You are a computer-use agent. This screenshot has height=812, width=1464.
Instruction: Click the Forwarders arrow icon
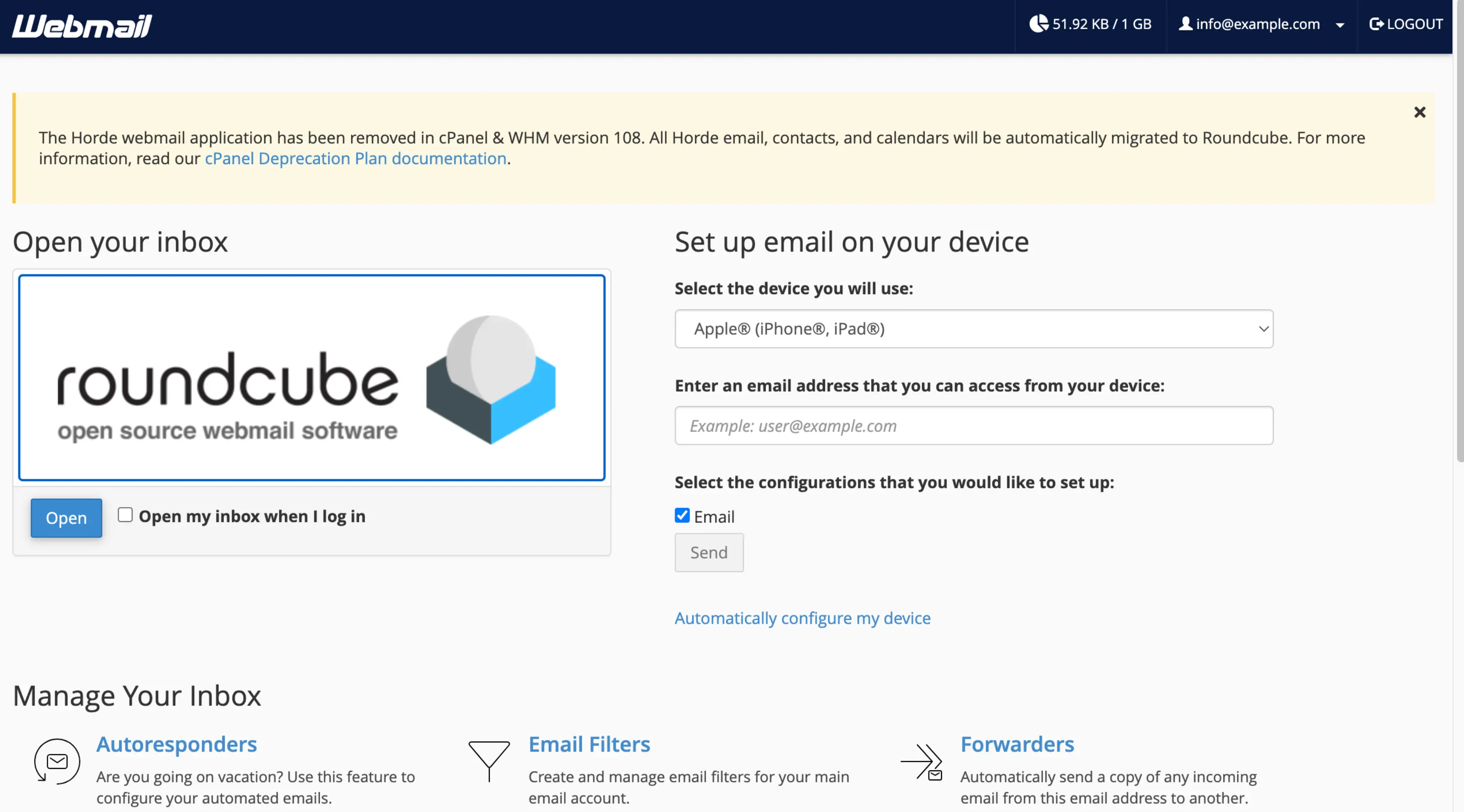click(922, 762)
